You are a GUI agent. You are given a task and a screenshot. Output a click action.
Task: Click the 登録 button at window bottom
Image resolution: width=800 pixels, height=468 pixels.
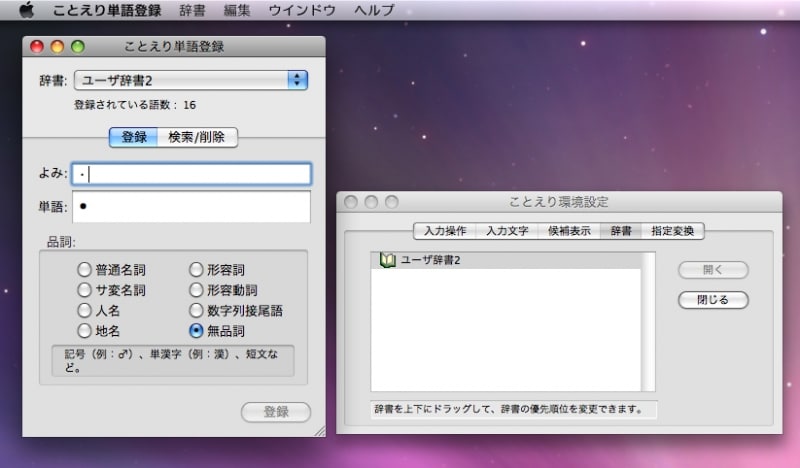coord(276,412)
